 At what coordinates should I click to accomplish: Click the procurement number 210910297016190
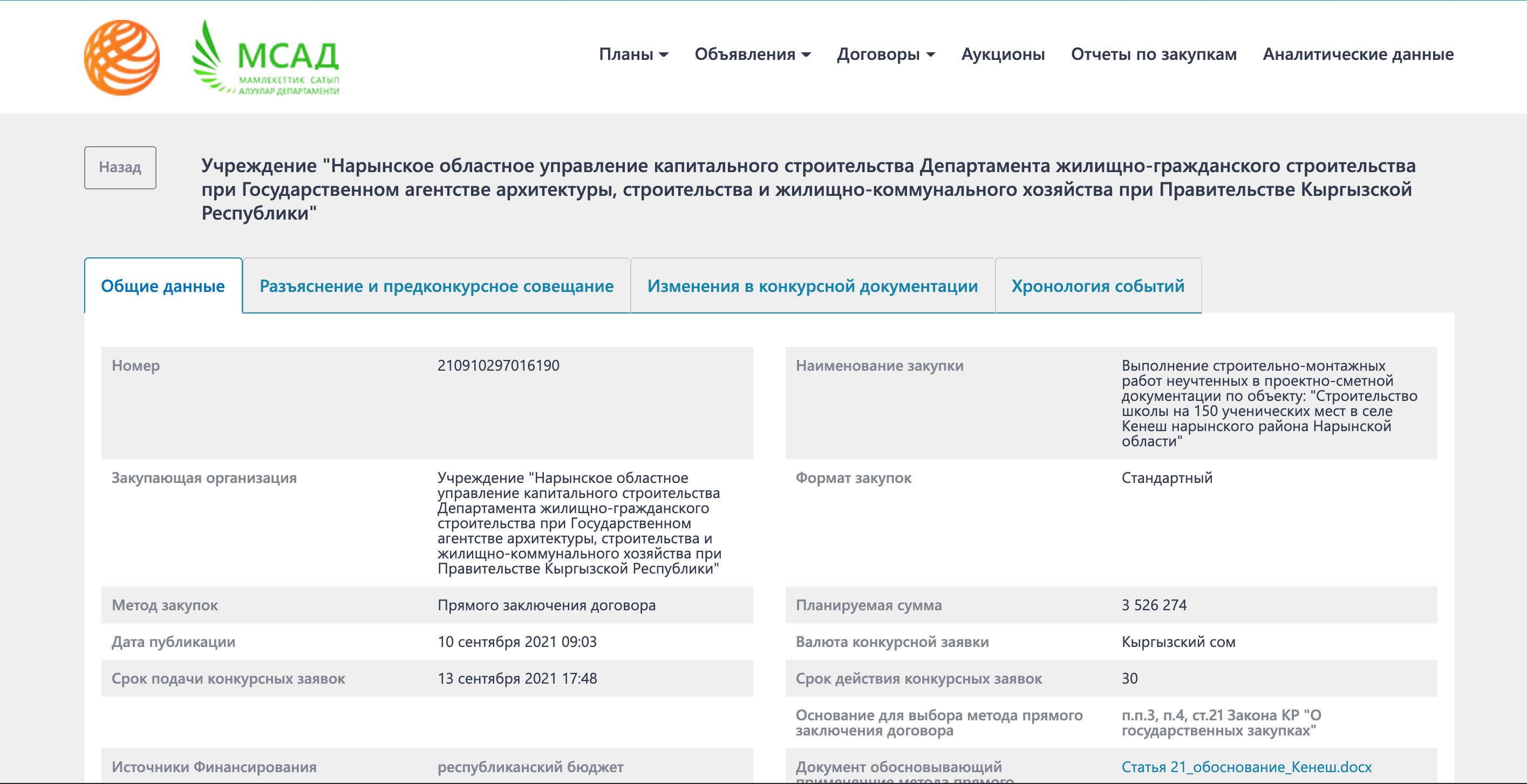click(498, 366)
